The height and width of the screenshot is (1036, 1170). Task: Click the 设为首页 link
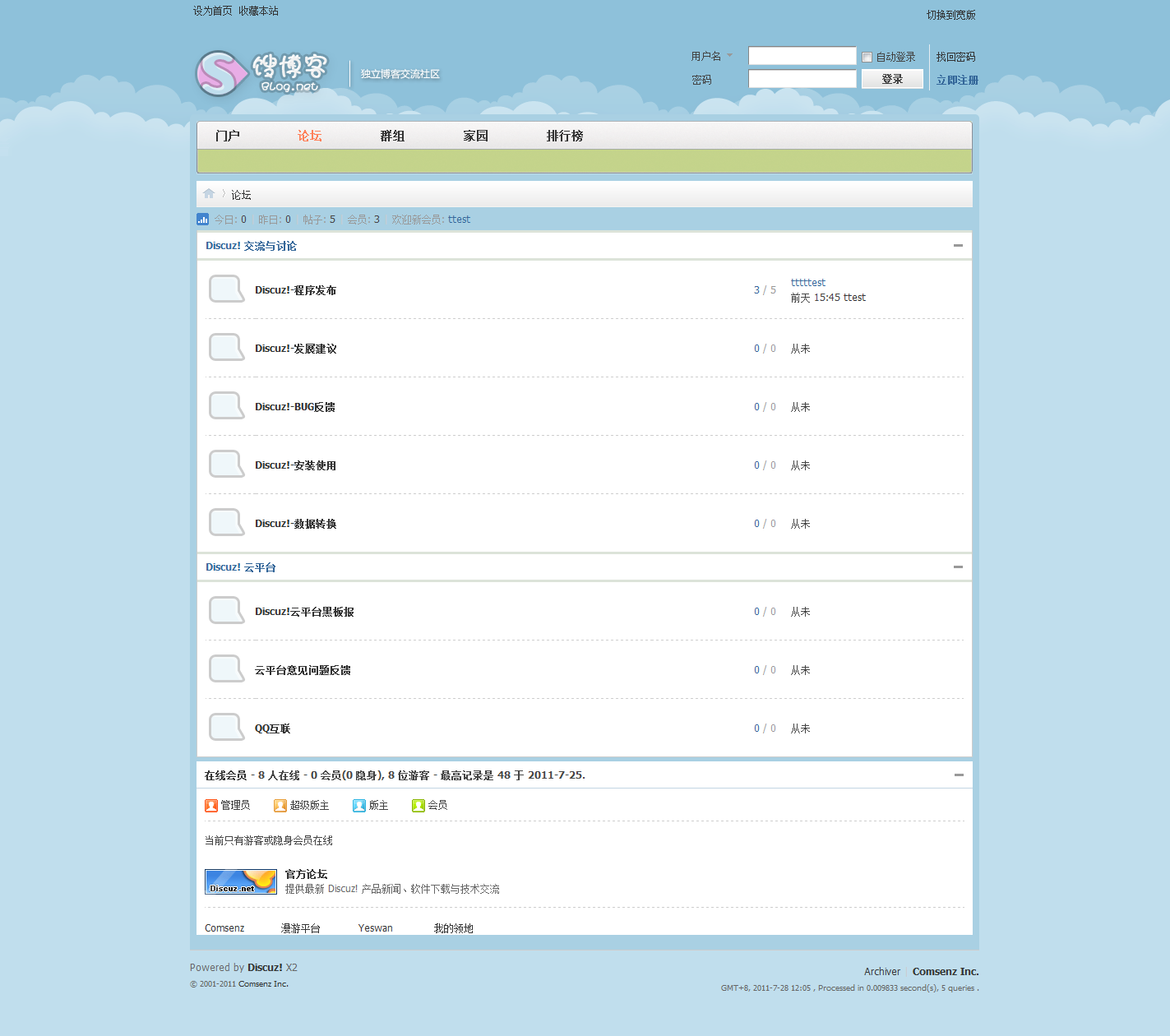pyautogui.click(x=213, y=11)
